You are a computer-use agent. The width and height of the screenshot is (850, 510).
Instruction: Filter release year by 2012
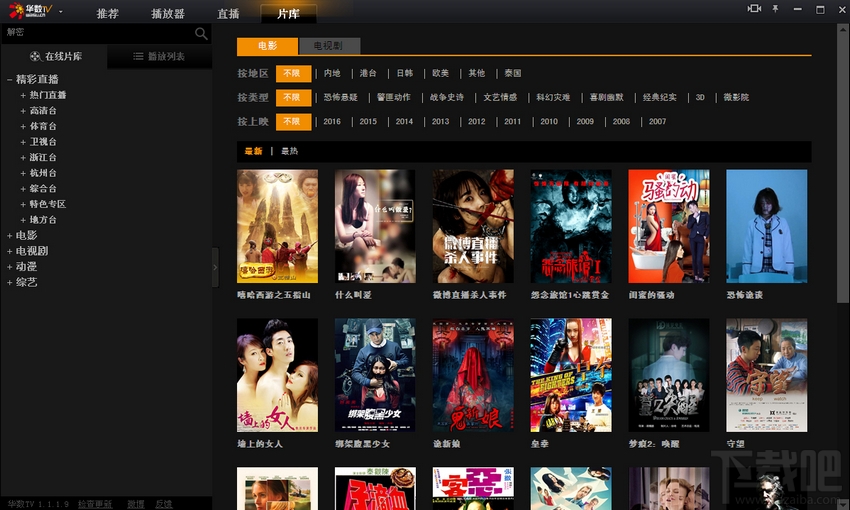click(x=477, y=122)
